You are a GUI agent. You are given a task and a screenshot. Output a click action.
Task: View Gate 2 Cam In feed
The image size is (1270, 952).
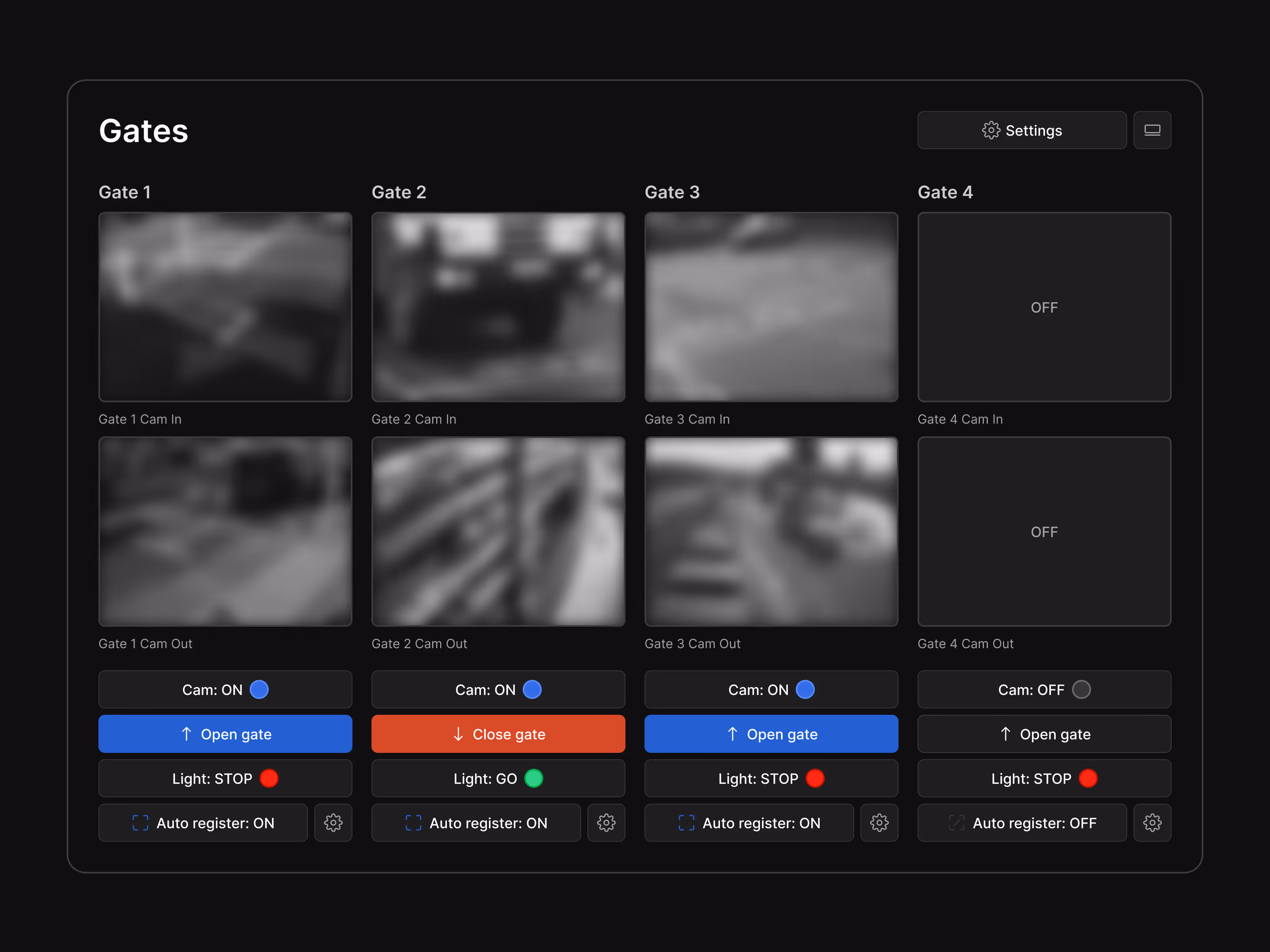coord(498,307)
